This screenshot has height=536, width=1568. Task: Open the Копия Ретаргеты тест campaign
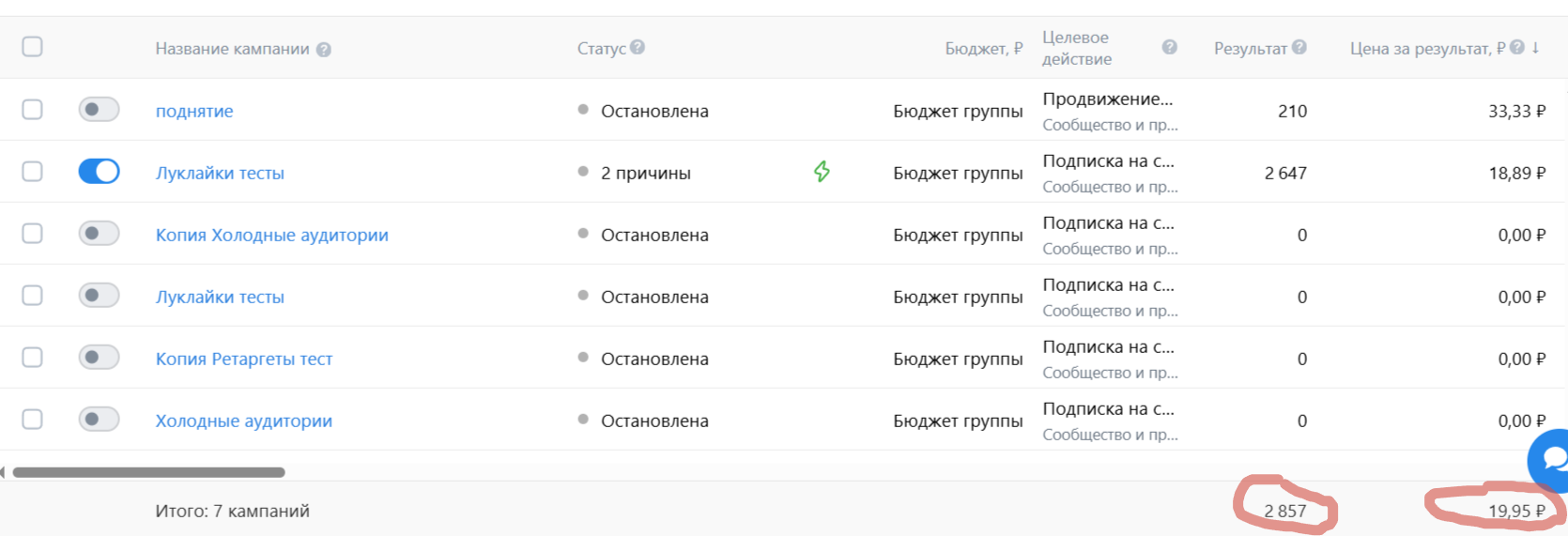coord(244,359)
